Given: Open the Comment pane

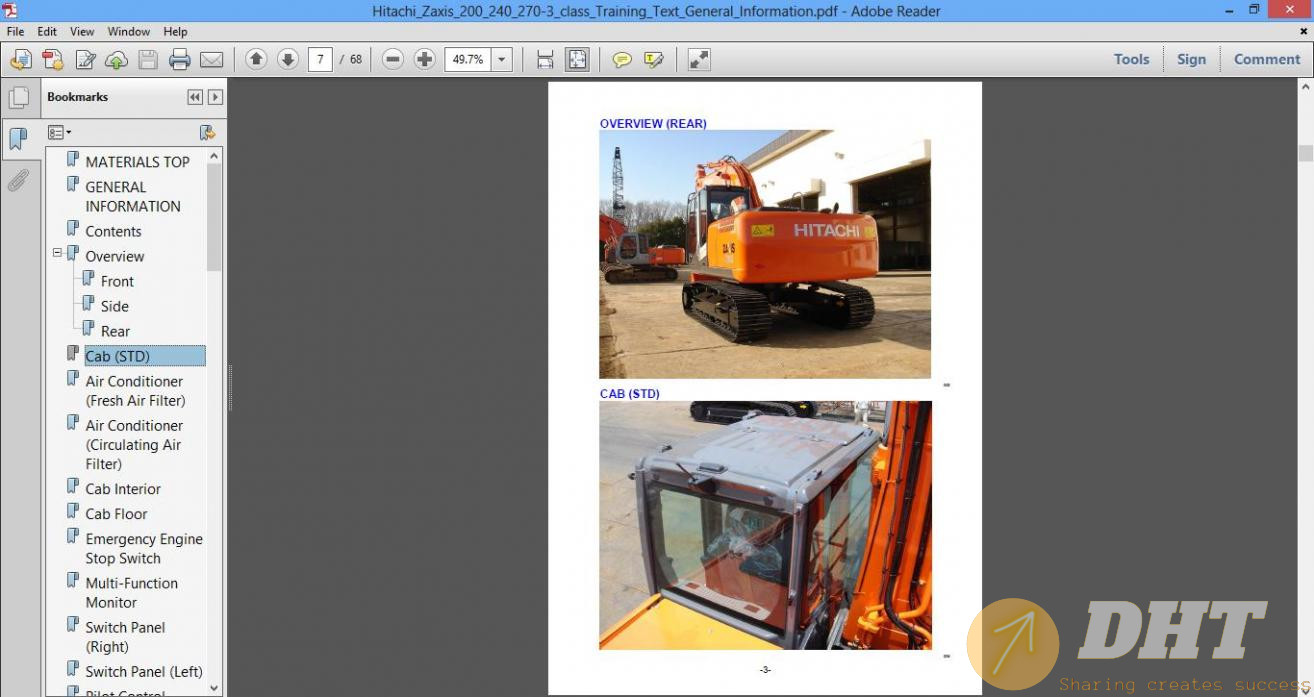Looking at the screenshot, I should pos(1267,59).
